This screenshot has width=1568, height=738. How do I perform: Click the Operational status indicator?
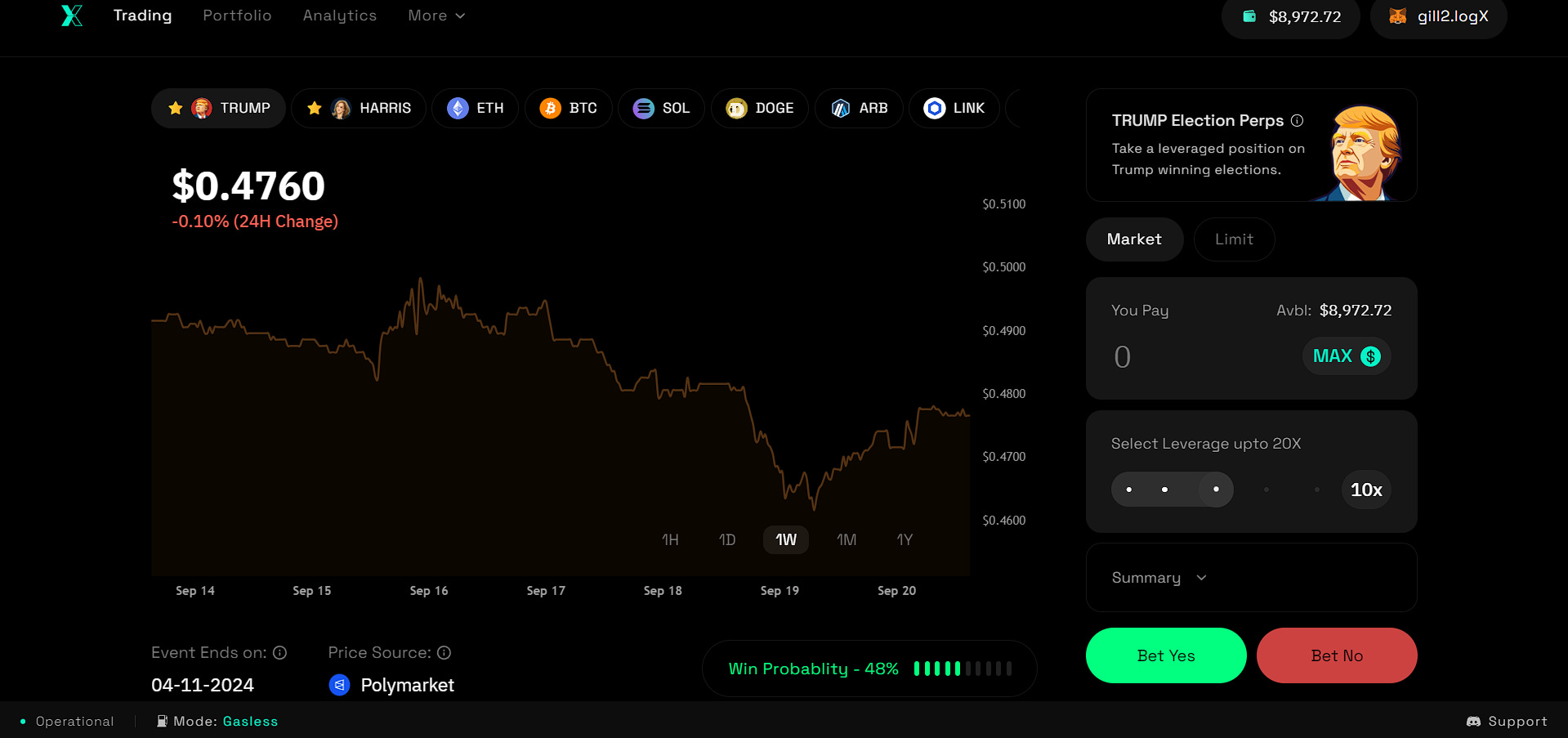[x=67, y=721]
